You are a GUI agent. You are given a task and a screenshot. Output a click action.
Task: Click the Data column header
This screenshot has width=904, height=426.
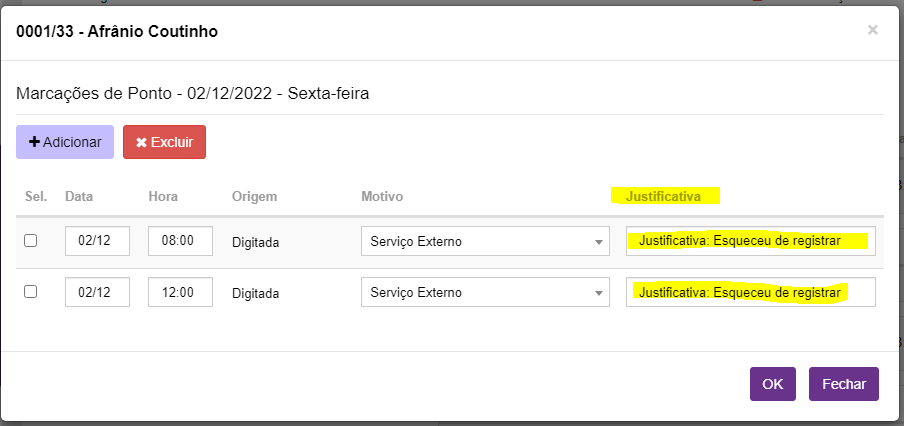click(x=79, y=196)
